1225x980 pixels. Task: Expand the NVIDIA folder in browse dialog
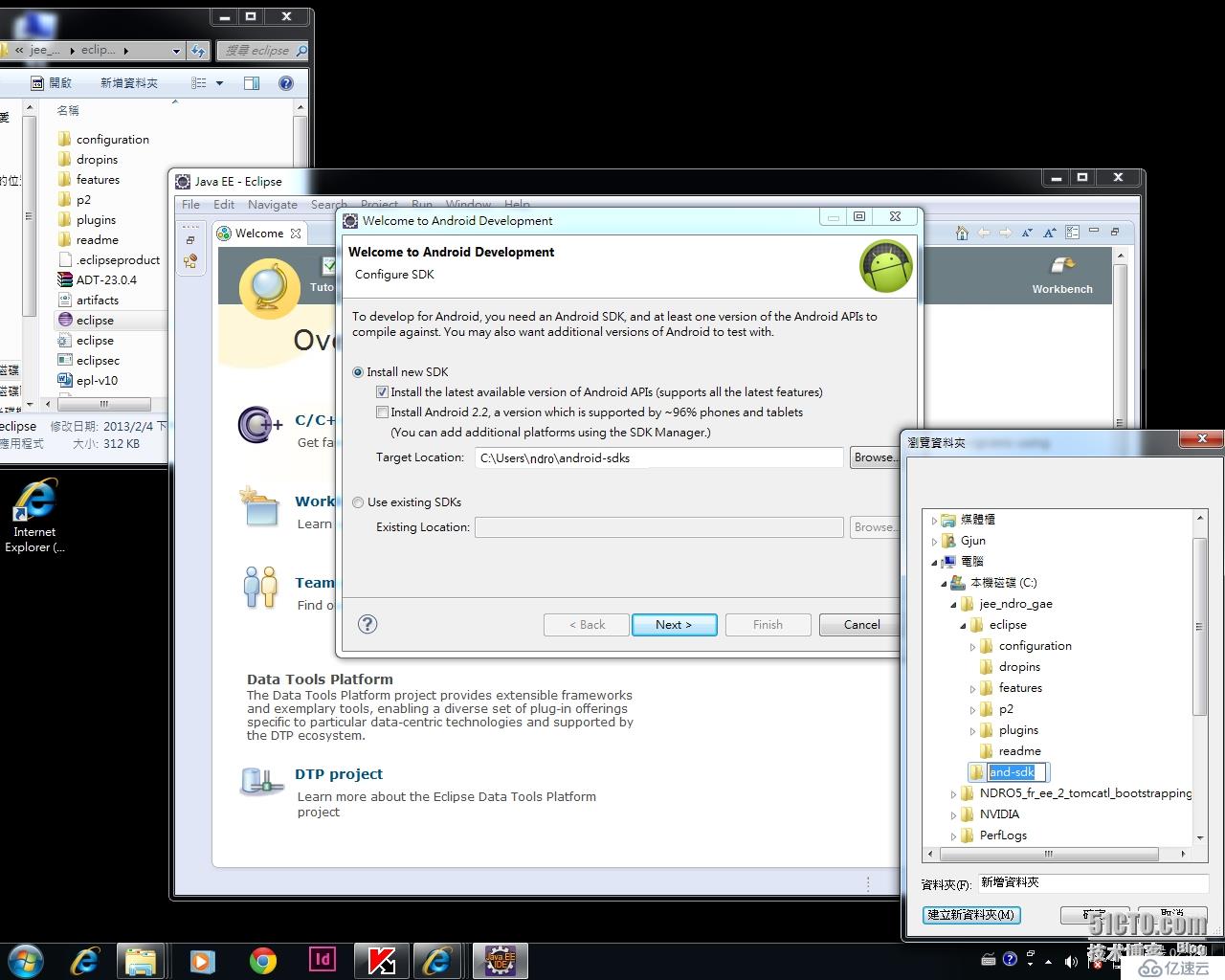(x=954, y=815)
